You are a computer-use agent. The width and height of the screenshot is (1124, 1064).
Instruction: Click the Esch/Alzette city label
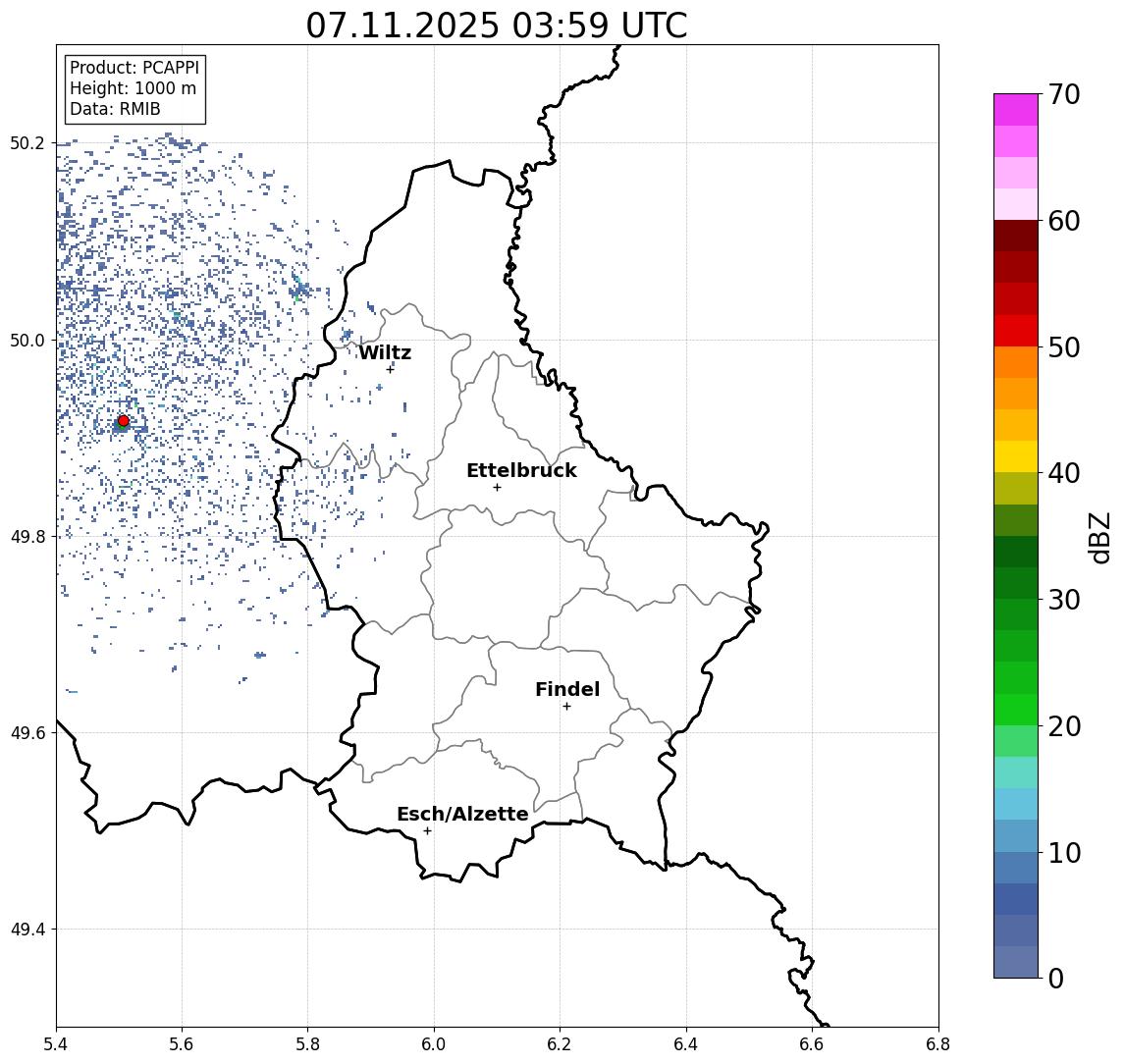point(462,814)
